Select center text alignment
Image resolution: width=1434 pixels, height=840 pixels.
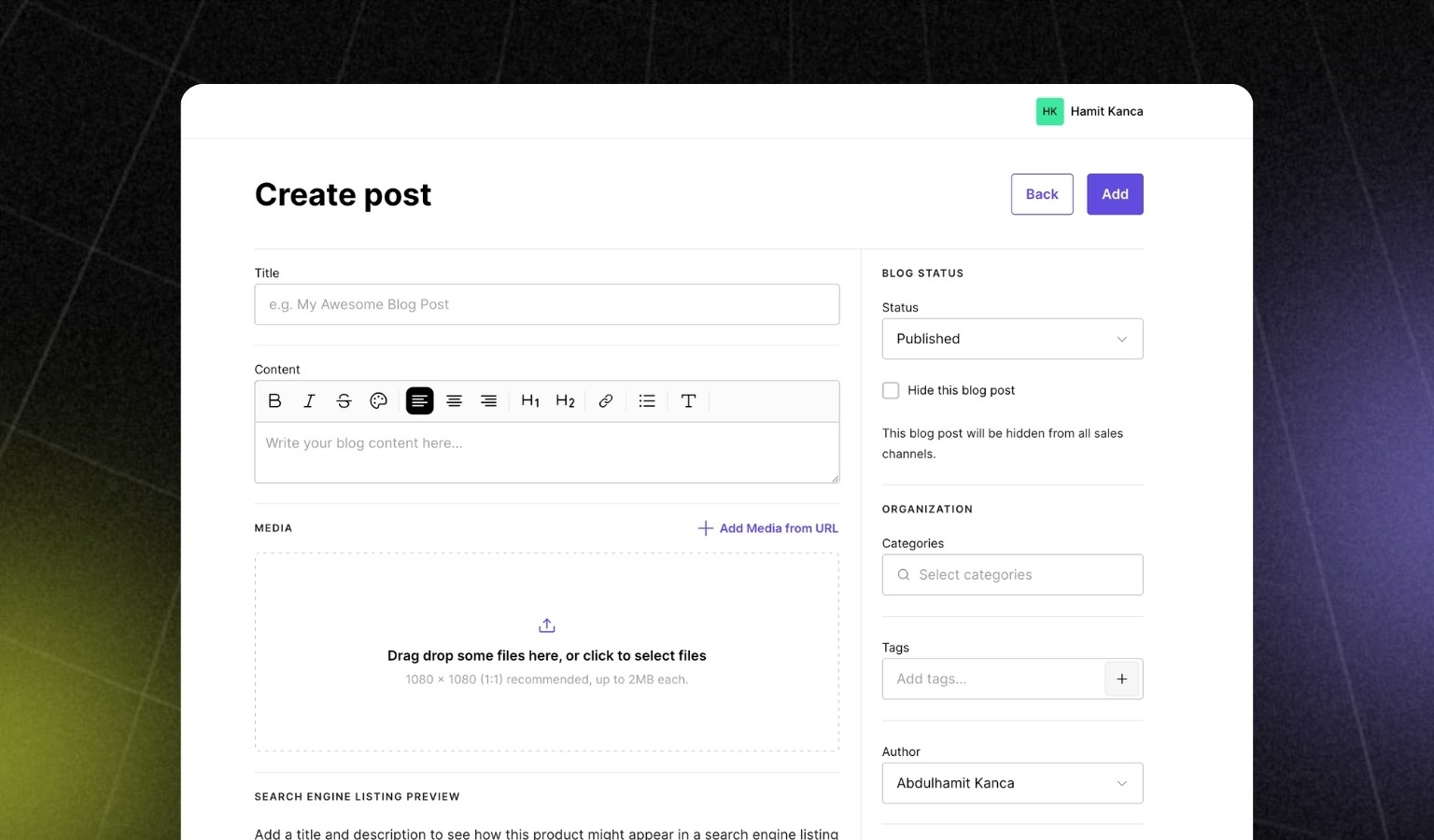coord(455,401)
